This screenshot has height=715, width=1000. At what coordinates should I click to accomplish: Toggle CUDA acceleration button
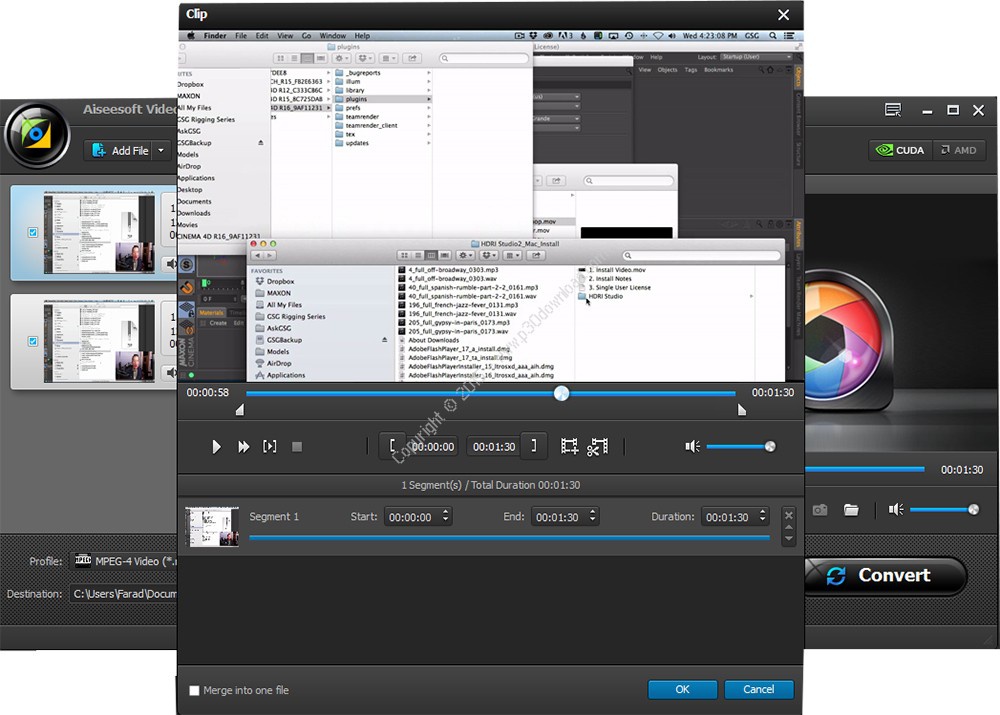click(900, 151)
